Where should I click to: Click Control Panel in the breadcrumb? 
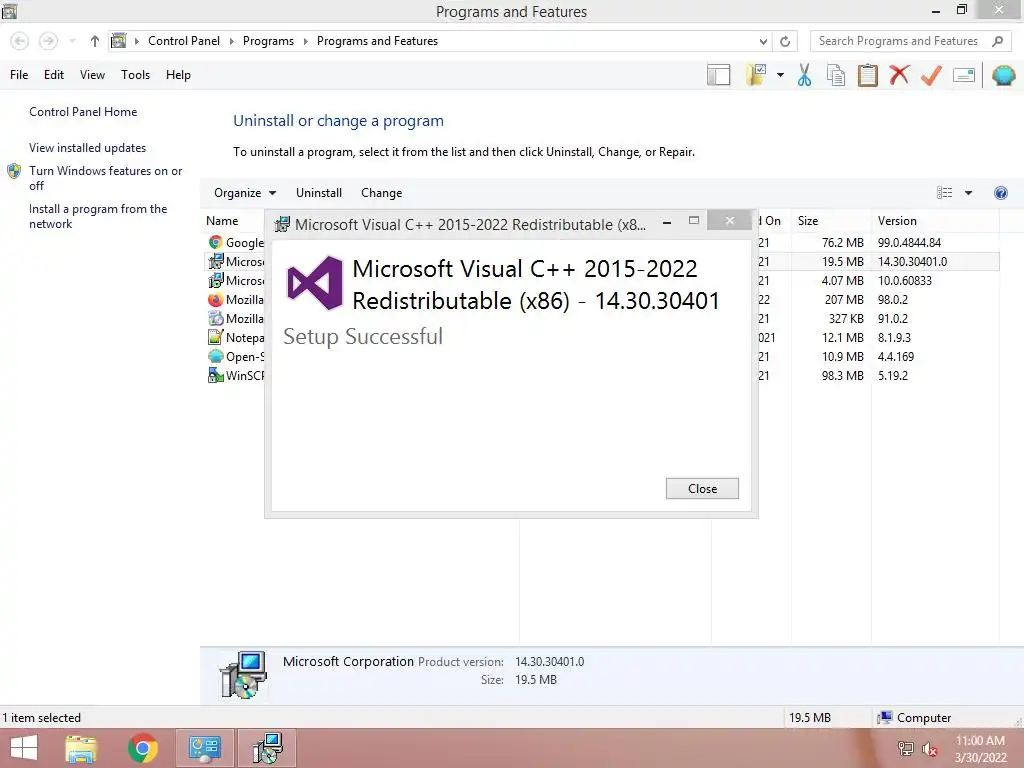coord(184,41)
